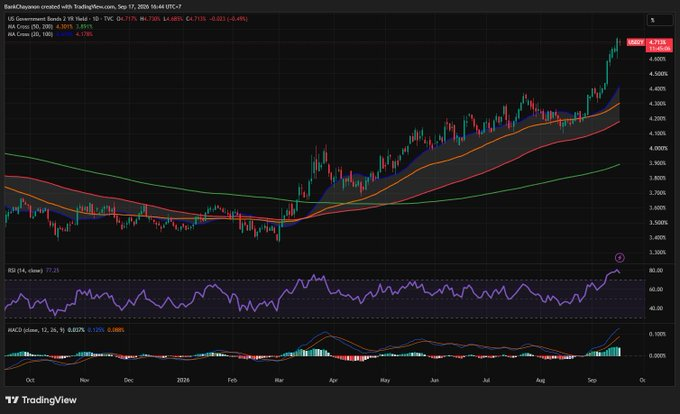The image size is (680, 414).
Task: Click the 4.200% price axis label
Action: [658, 118]
